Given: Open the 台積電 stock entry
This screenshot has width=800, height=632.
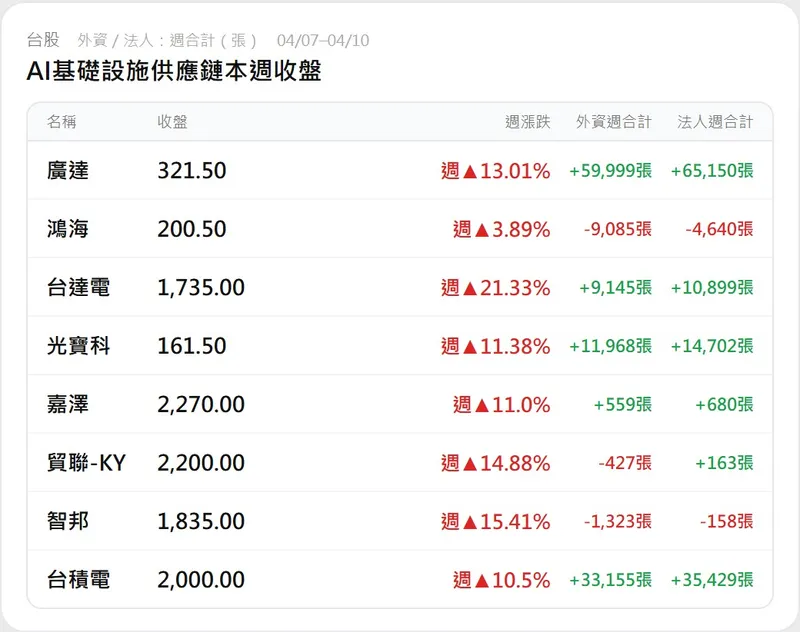Looking at the screenshot, I should tap(78, 580).
